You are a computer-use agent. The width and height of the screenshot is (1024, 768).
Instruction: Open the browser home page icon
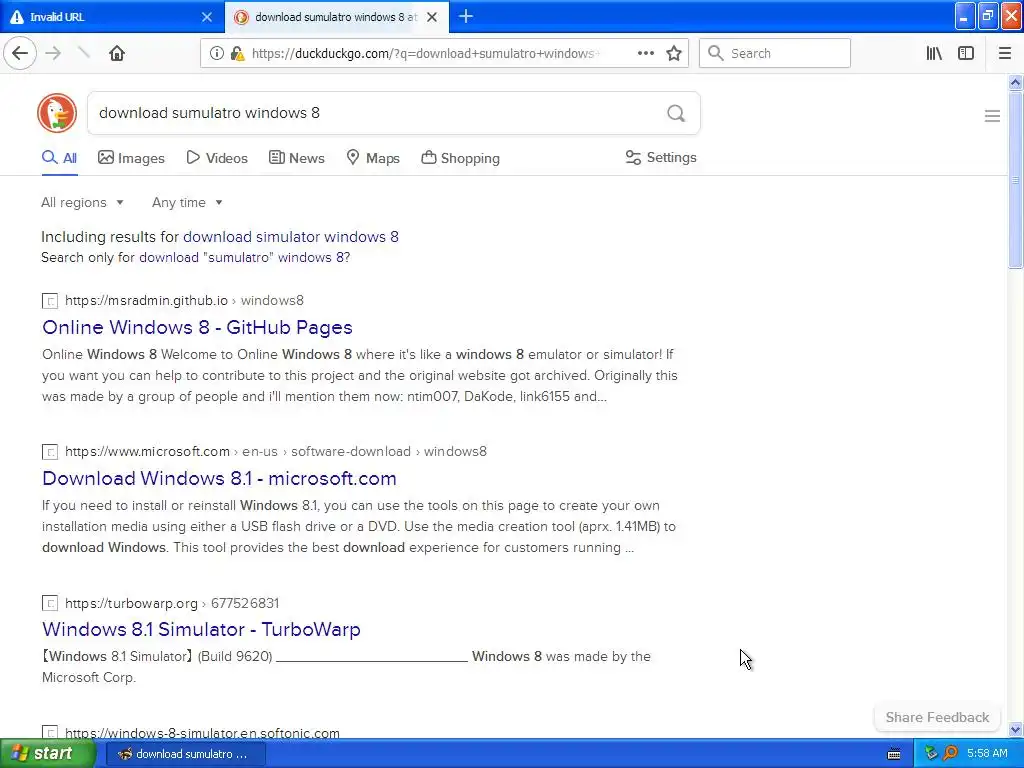[116, 53]
